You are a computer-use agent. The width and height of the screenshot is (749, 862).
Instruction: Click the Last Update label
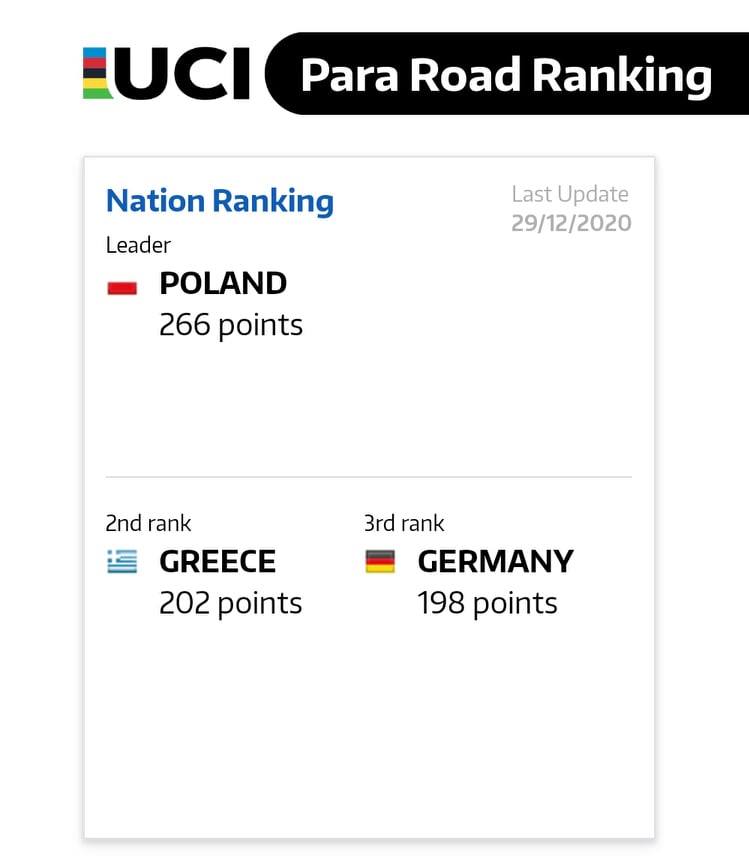pos(570,194)
